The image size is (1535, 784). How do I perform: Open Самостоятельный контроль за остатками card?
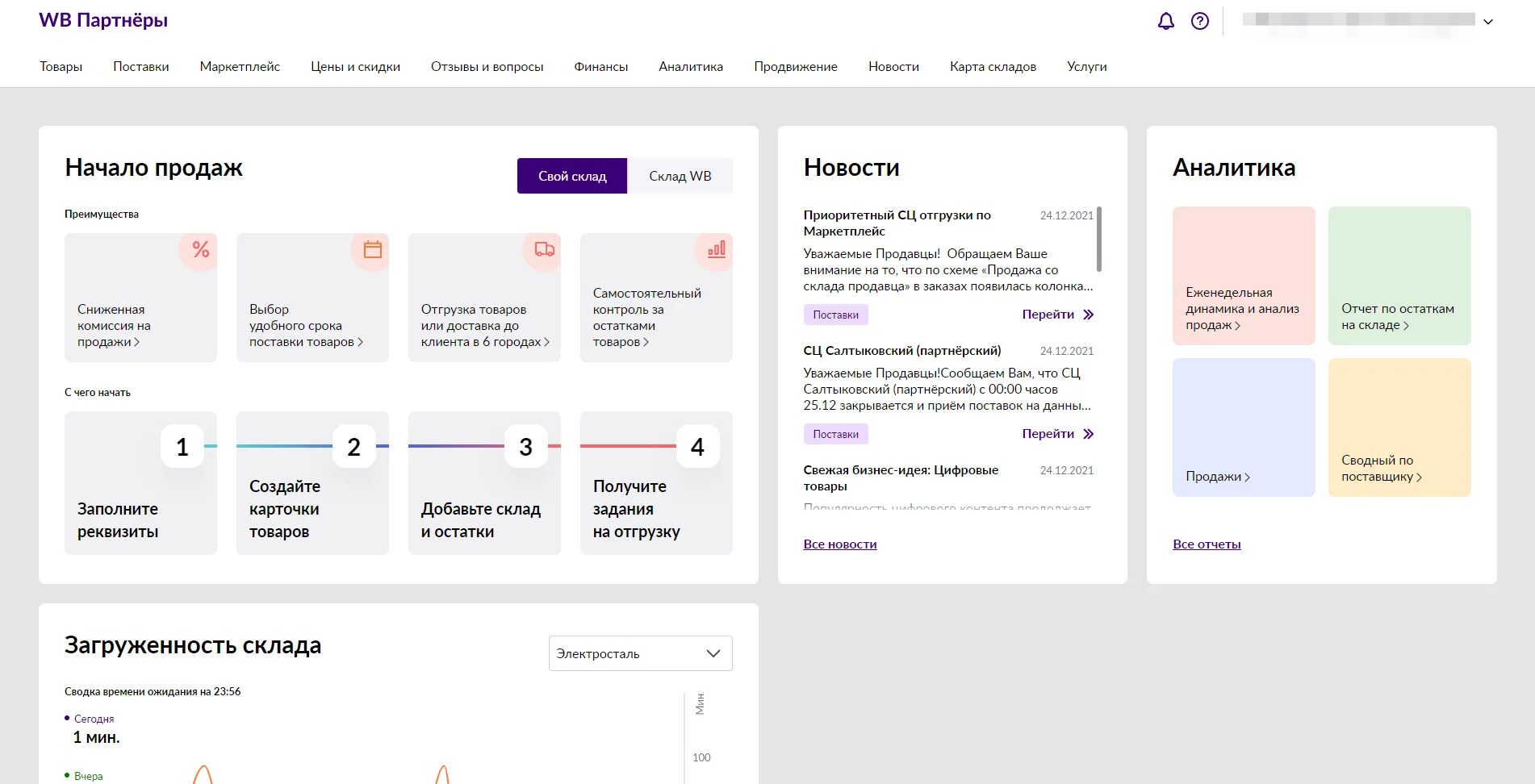pos(656,298)
